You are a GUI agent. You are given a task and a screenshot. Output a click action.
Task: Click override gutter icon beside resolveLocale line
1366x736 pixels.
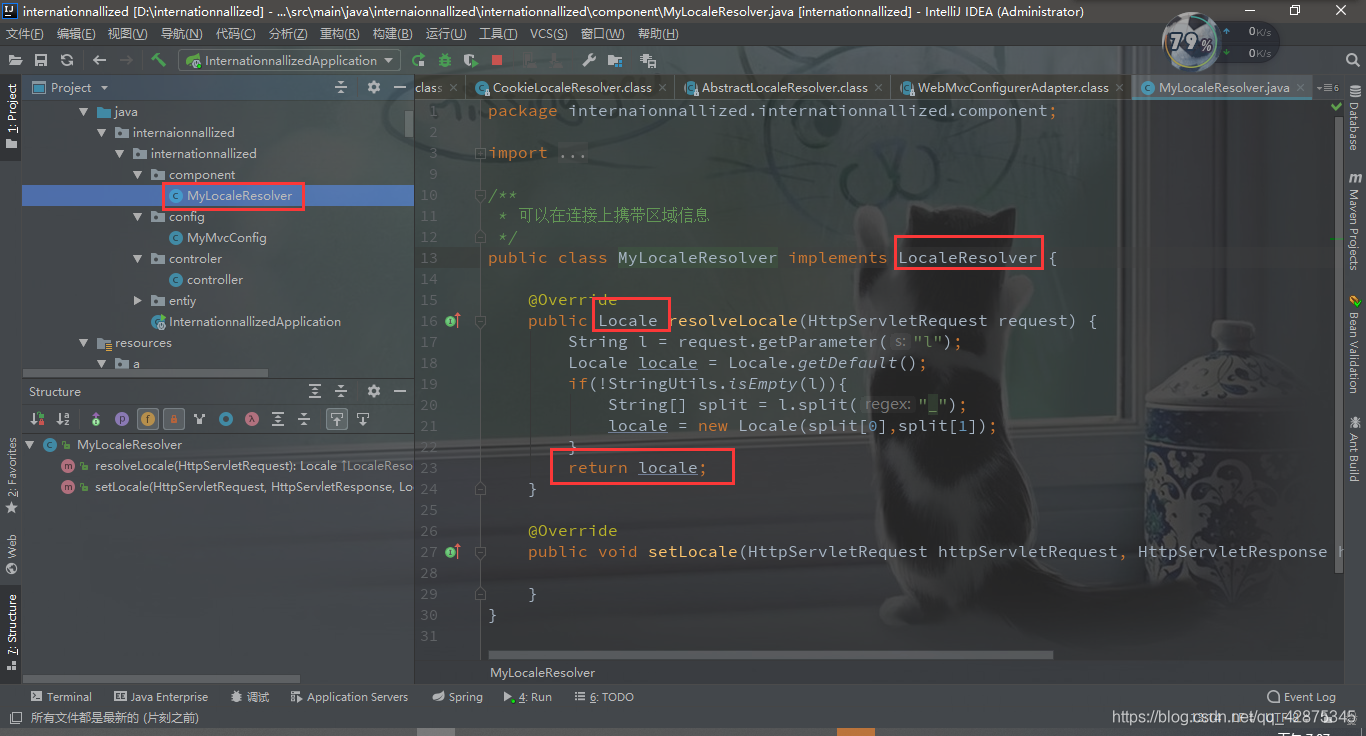(452, 321)
